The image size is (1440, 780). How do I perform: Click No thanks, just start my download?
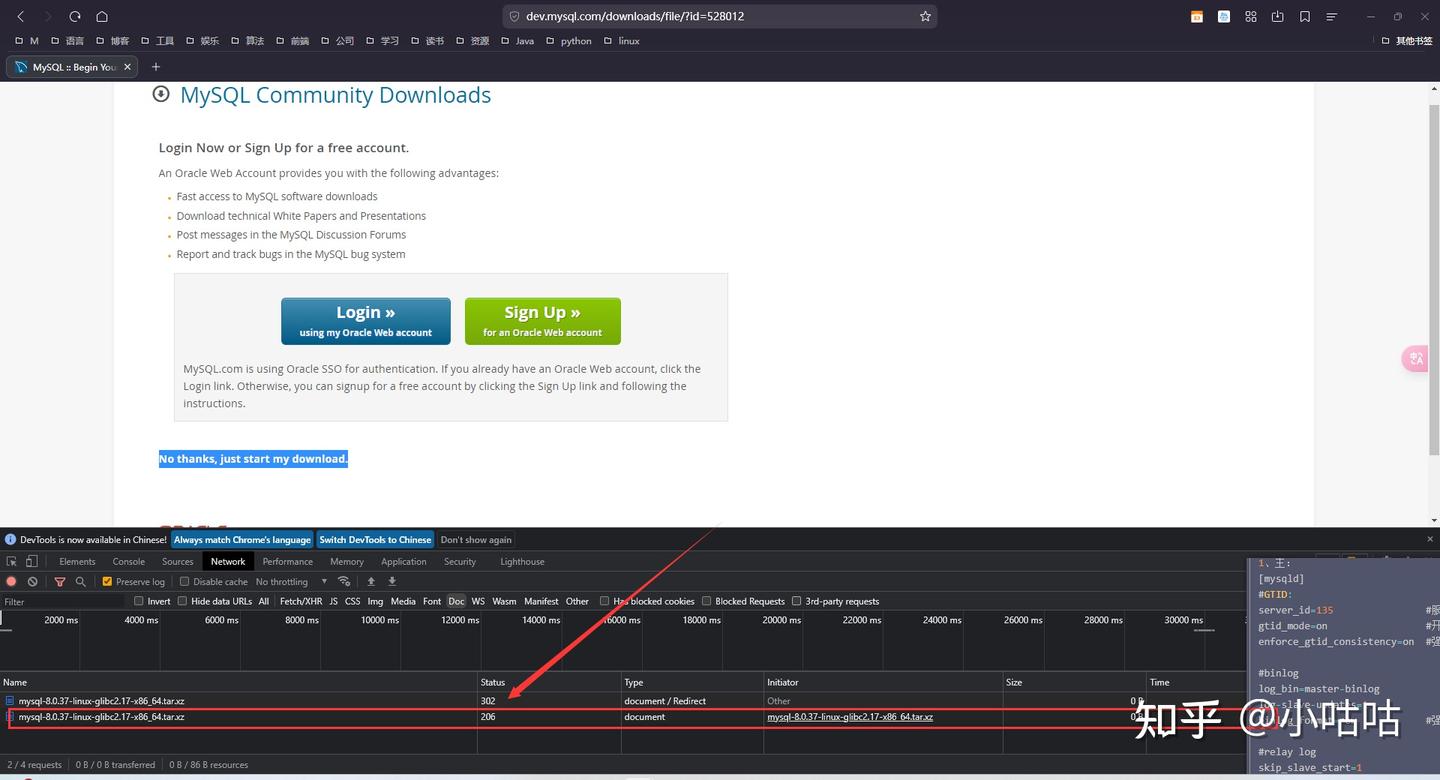point(253,459)
